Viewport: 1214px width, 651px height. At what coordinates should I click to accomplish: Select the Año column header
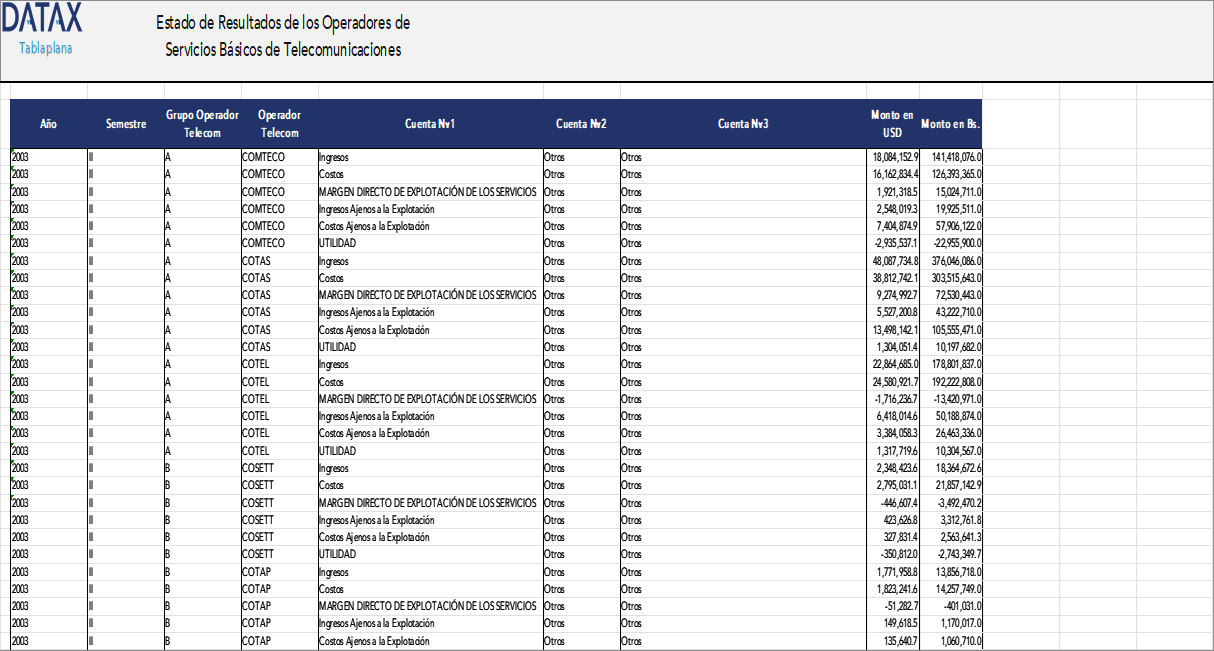tap(48, 124)
